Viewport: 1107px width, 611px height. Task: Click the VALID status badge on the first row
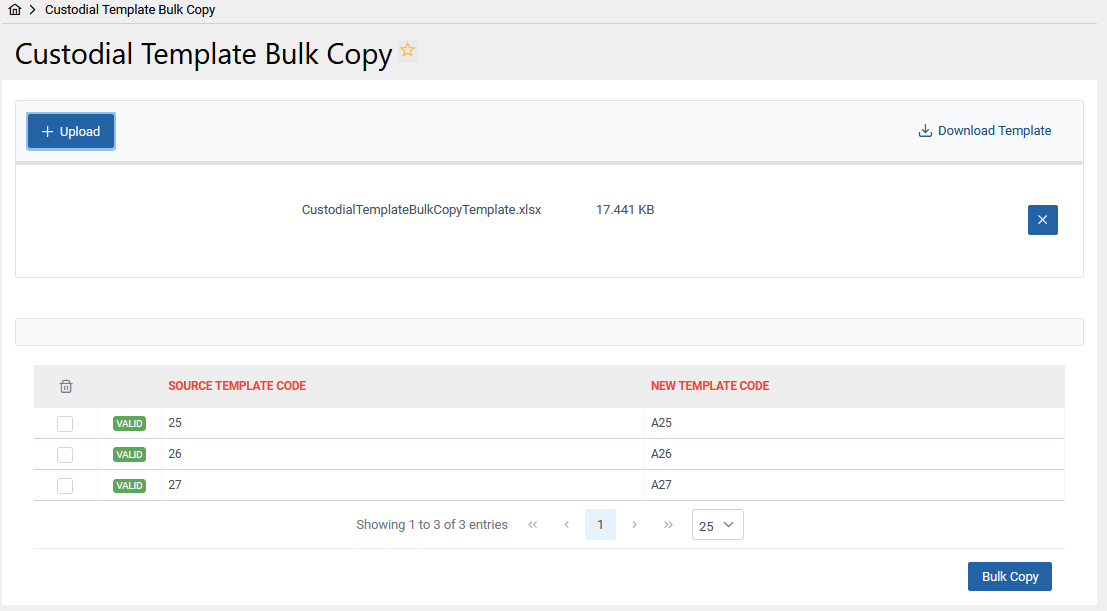tap(129, 423)
